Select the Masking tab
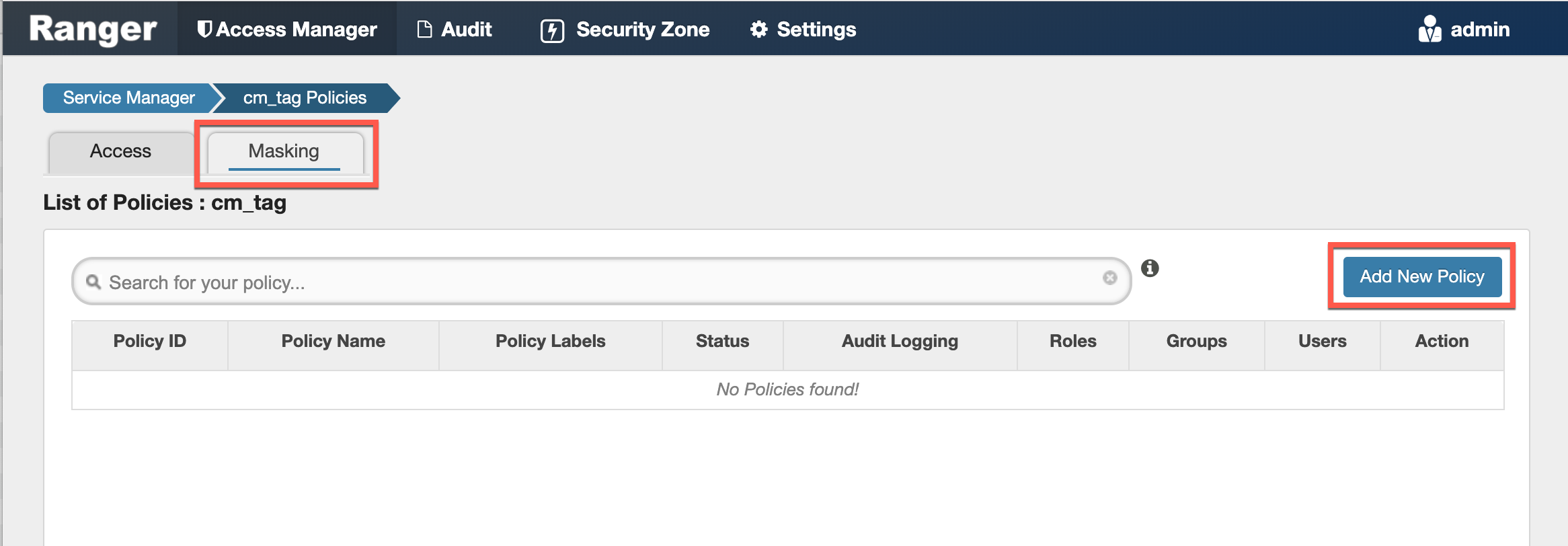This screenshot has width=1568, height=546. pyautogui.click(x=284, y=151)
